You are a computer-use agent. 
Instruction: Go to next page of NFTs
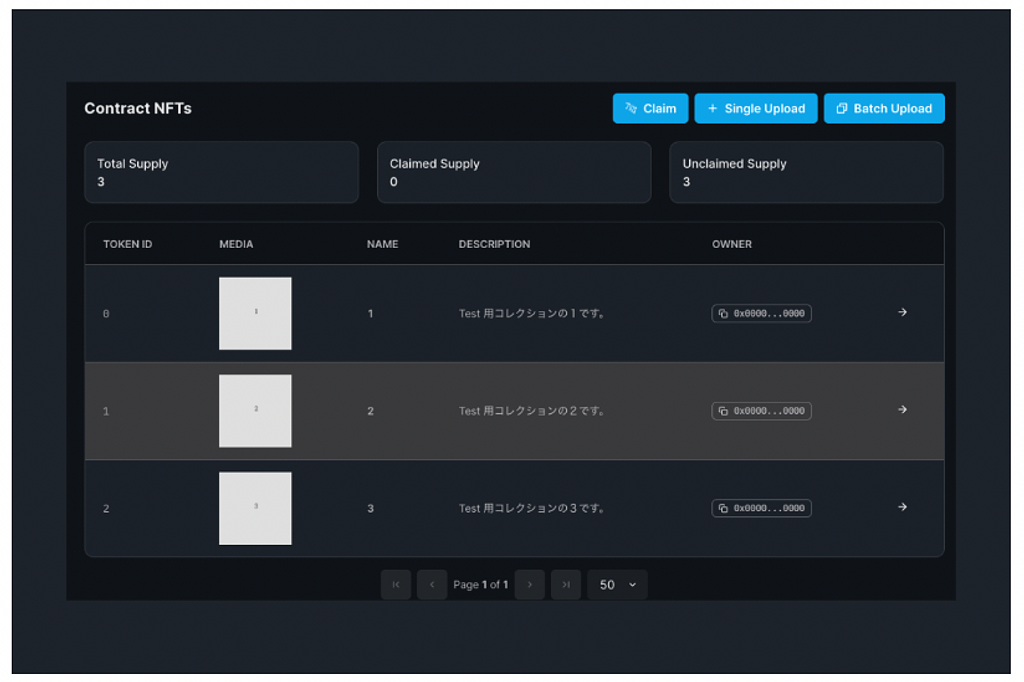click(530, 585)
